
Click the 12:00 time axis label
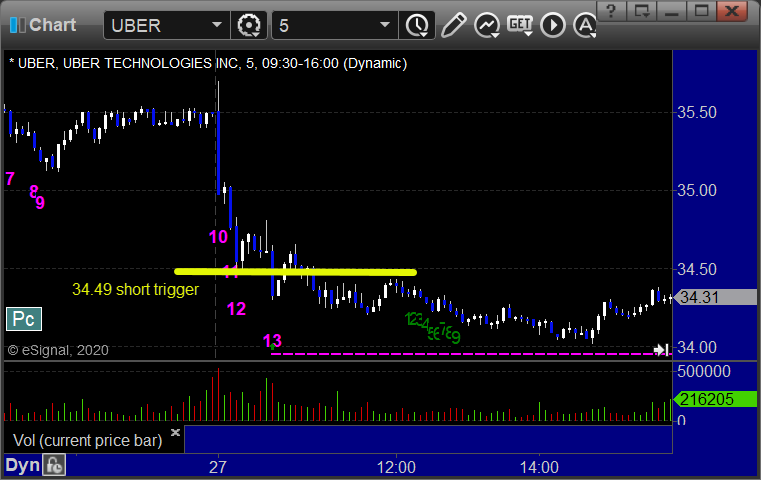(396, 467)
